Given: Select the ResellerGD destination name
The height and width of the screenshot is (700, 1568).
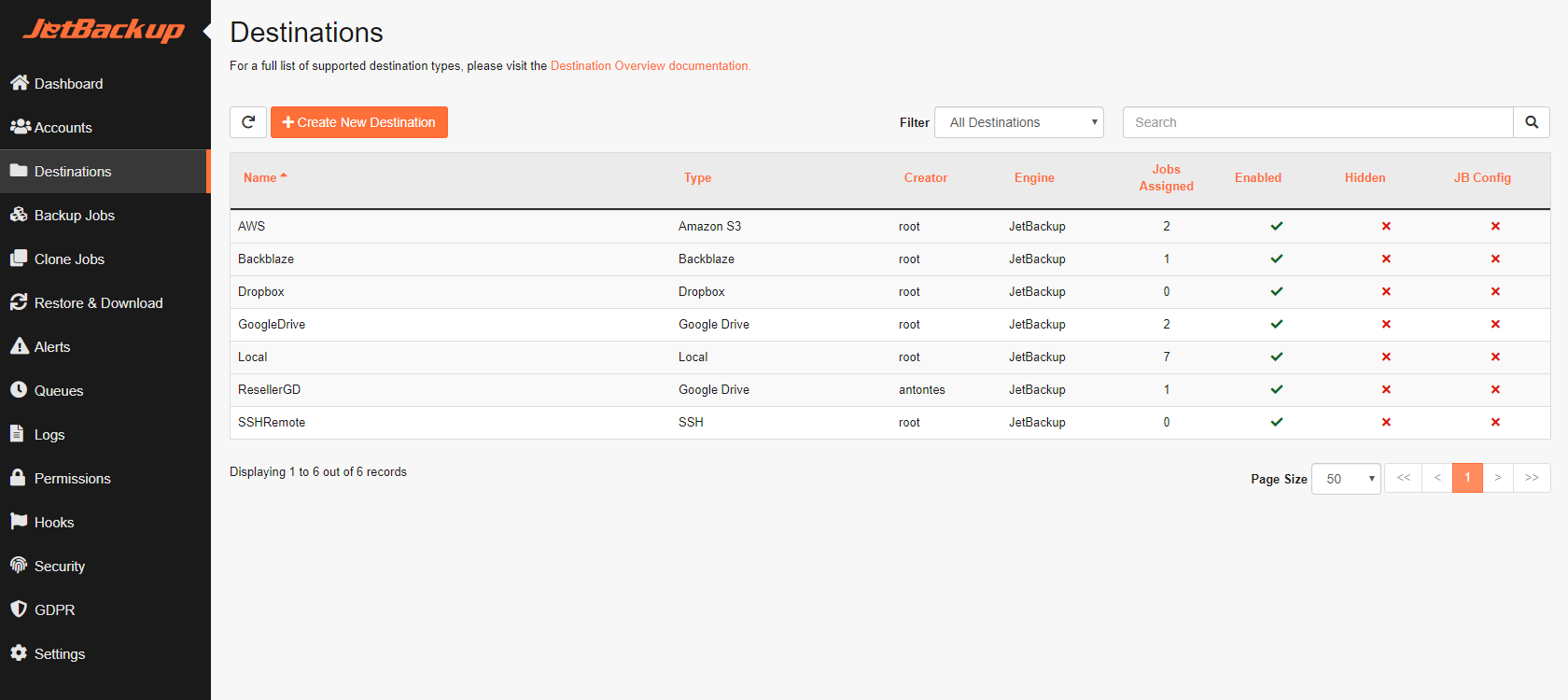Looking at the screenshot, I should pyautogui.click(x=269, y=389).
